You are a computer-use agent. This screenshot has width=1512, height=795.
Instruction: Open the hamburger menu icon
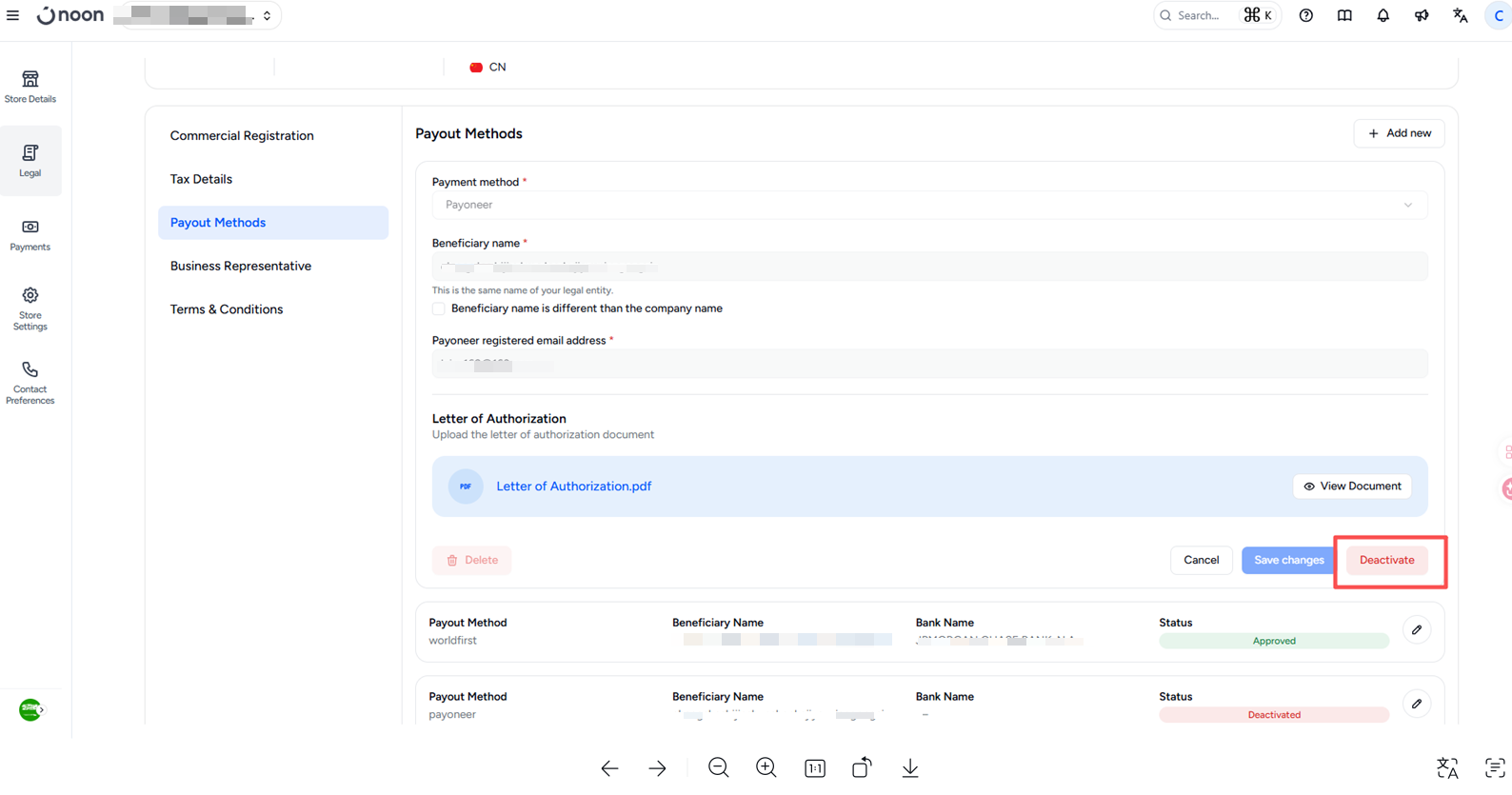pyautogui.click(x=12, y=15)
